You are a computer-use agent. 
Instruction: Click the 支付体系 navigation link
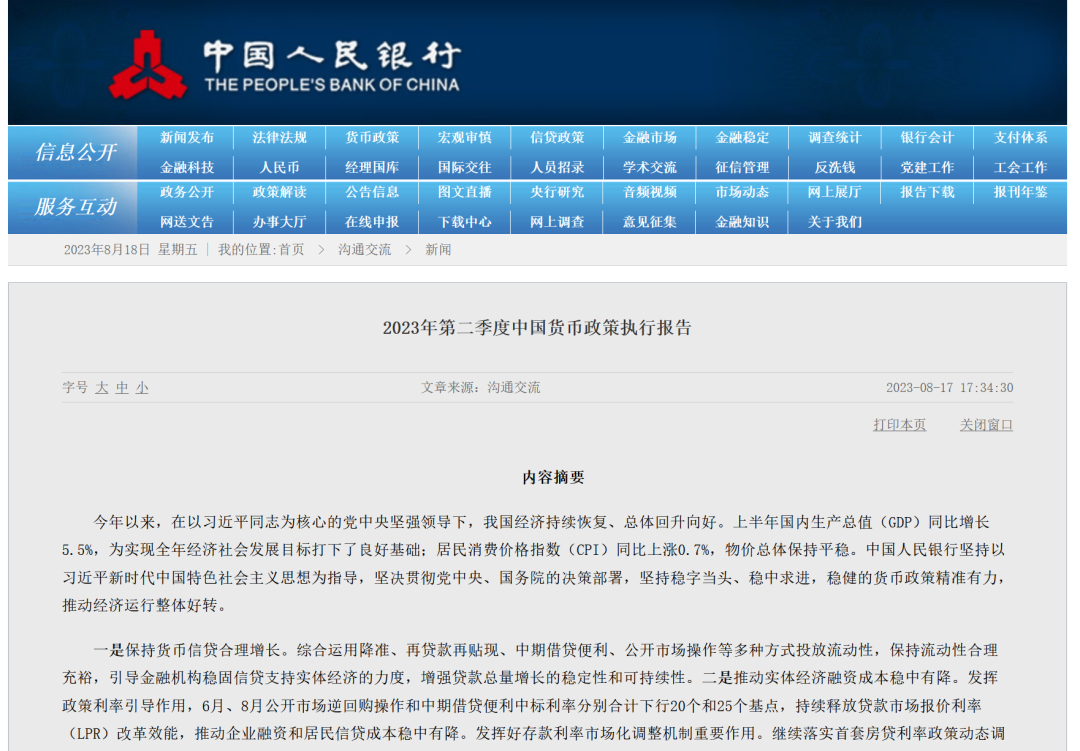point(1020,138)
